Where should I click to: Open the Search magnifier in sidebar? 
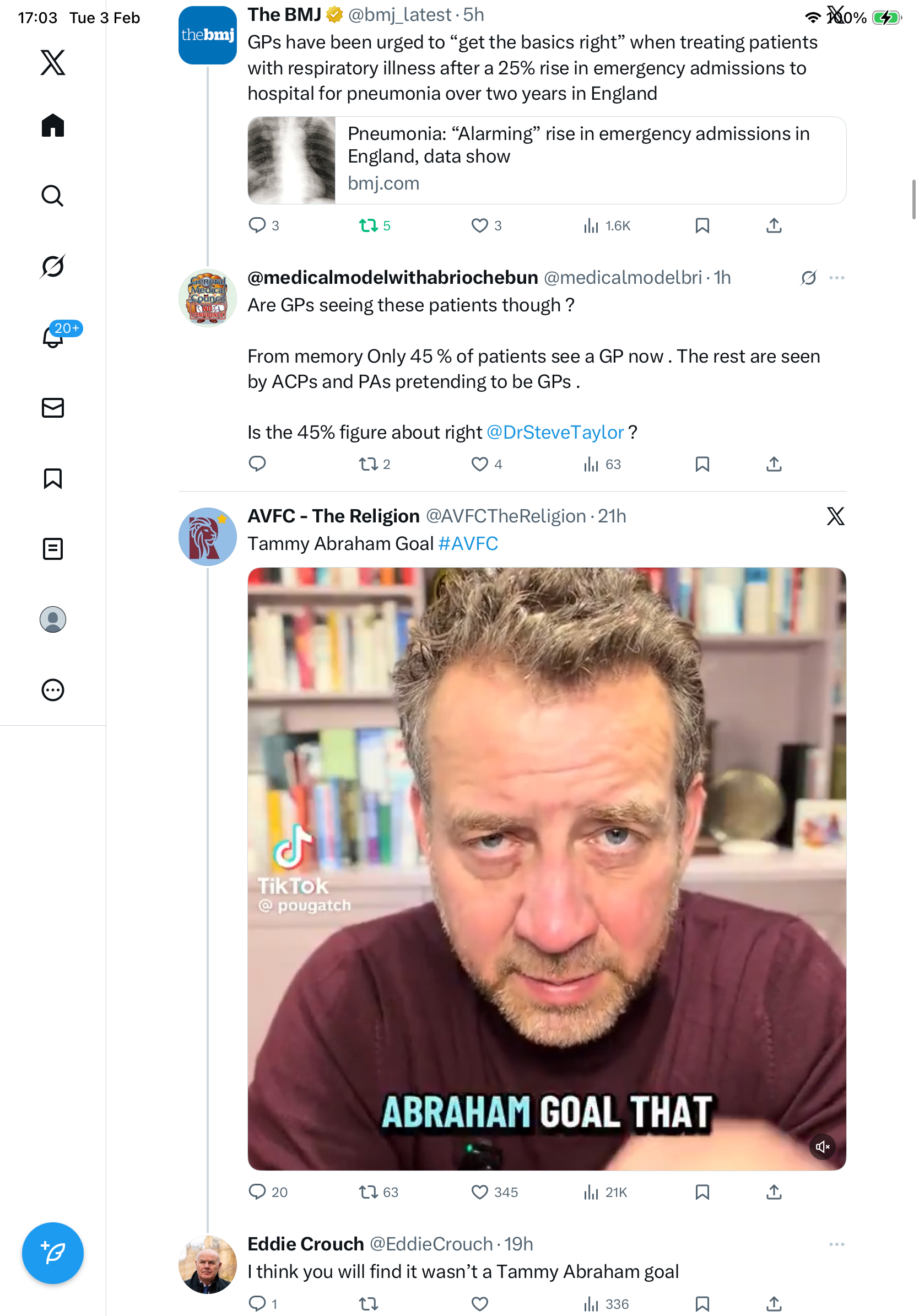53,196
